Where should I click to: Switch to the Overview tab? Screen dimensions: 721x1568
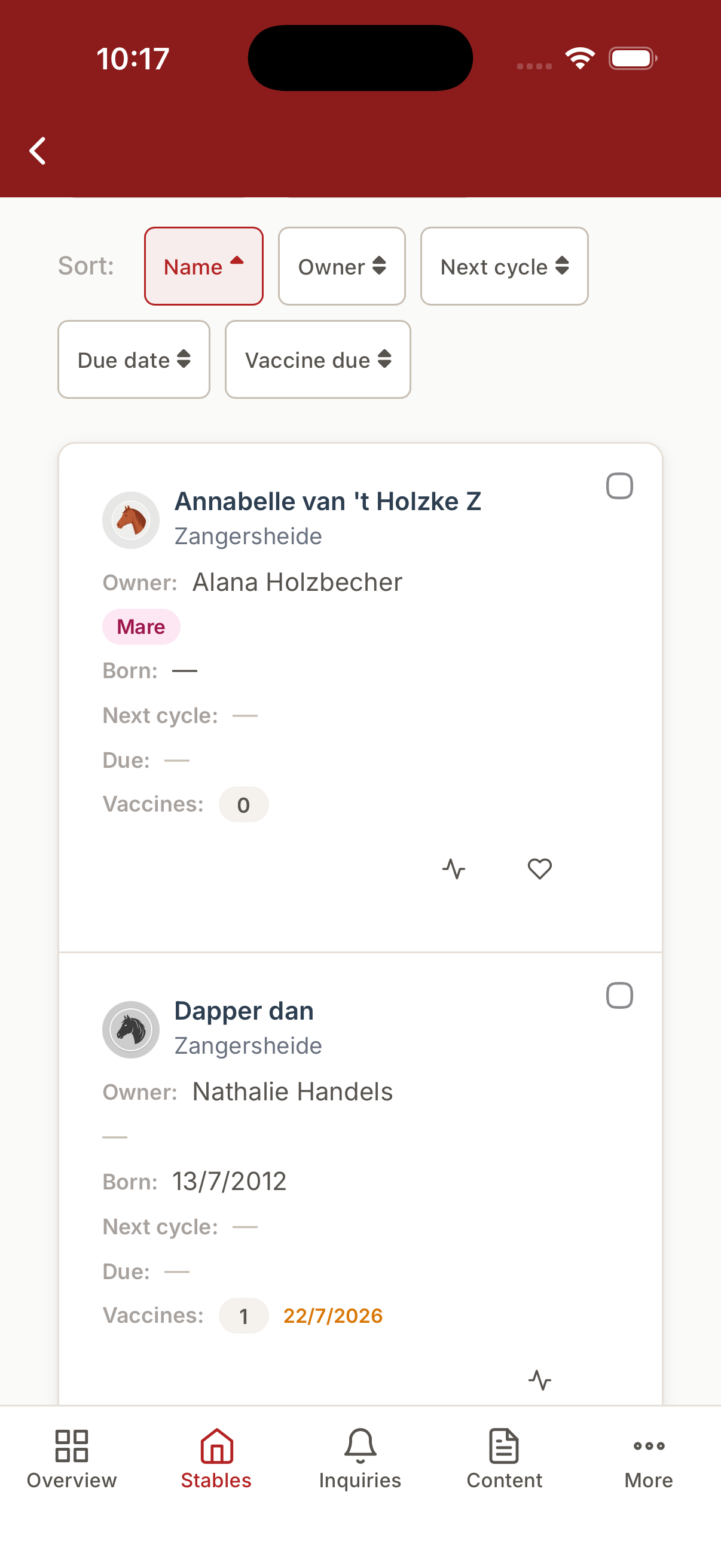pos(72,1459)
